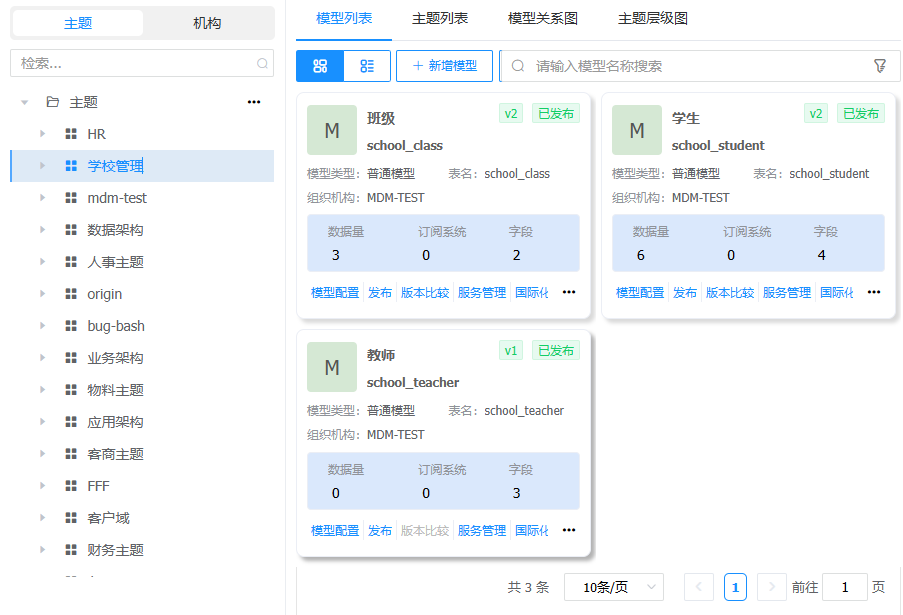Expand the HR tree node
Viewport: 903px width, 615px height.
point(42,134)
